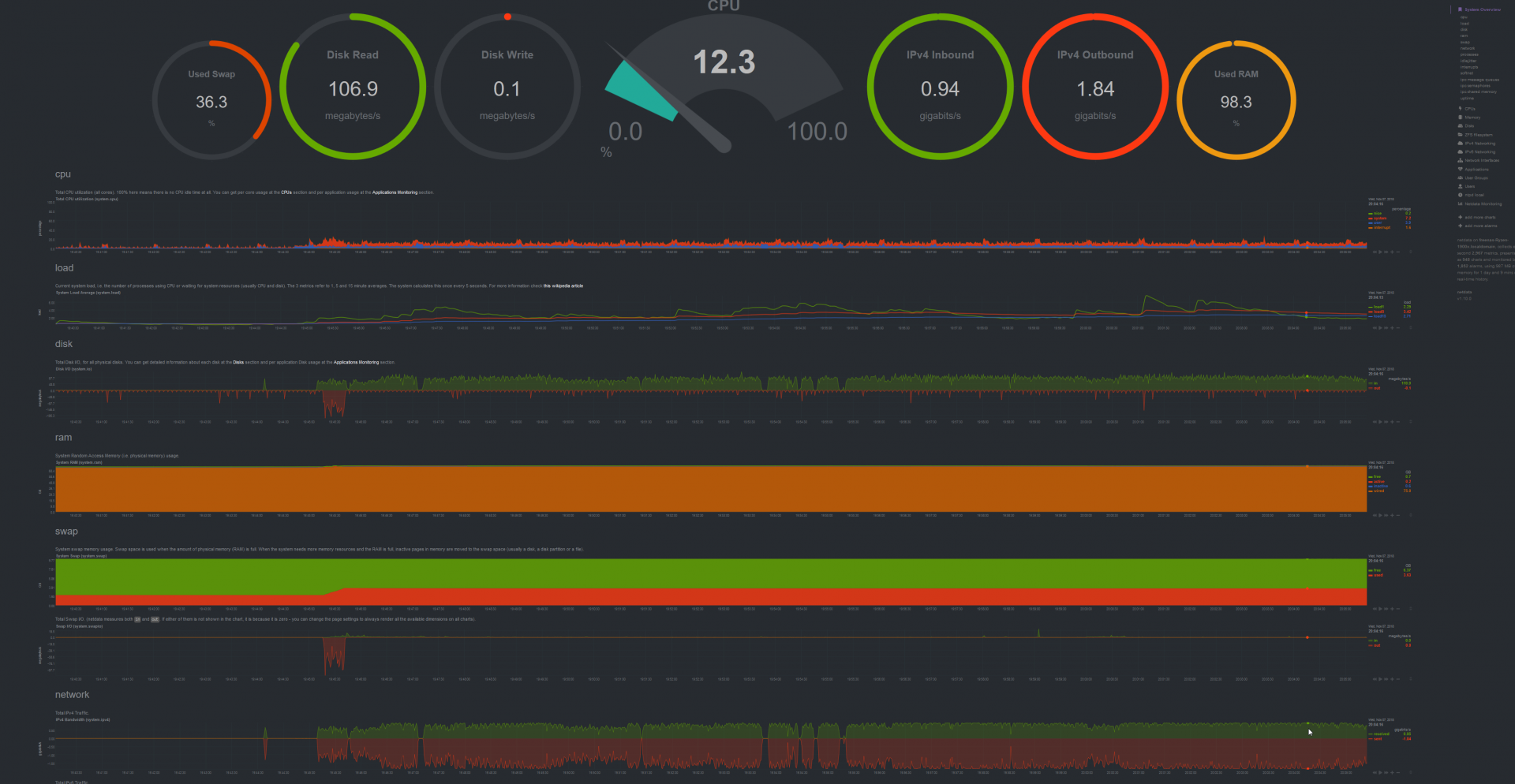This screenshot has height=784, width=1515.
Task: Click the cloud icon for IPv6 Networking
Action: click(1461, 152)
